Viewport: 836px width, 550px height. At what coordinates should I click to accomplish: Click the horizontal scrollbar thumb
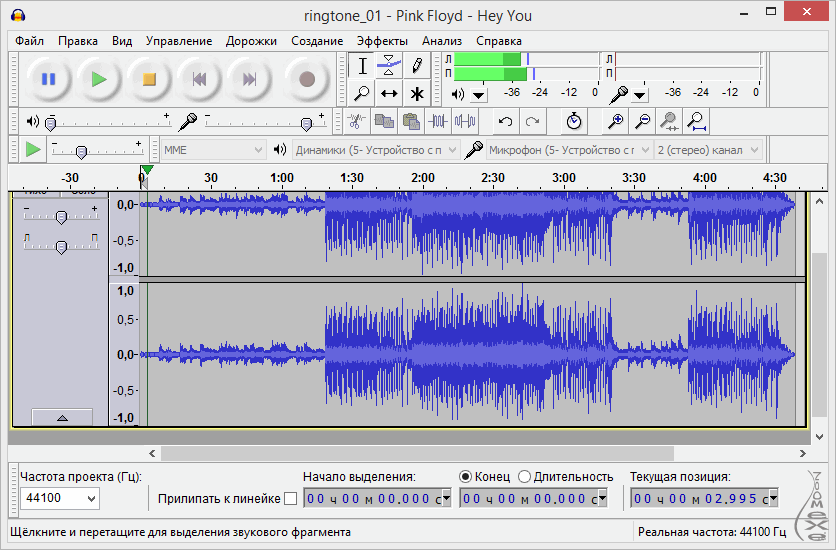click(417, 454)
